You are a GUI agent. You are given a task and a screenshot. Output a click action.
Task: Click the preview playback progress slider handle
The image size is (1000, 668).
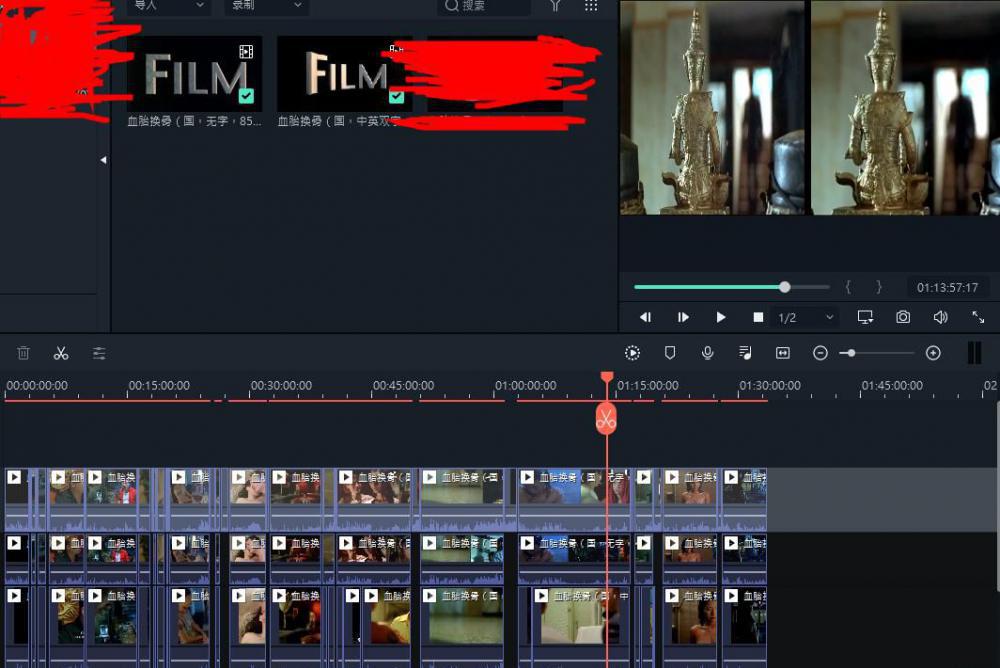click(x=785, y=287)
